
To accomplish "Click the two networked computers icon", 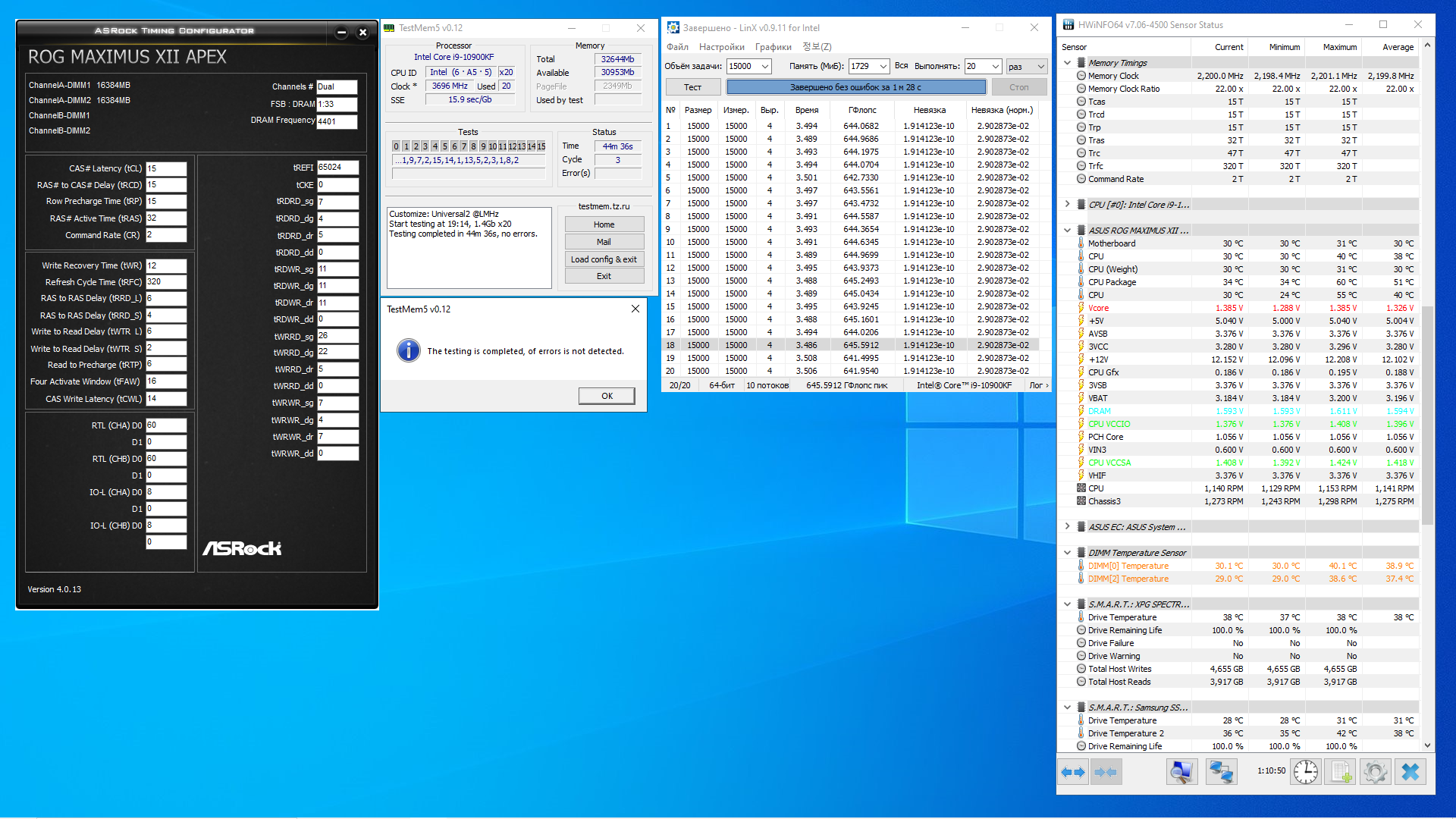I will [1221, 772].
